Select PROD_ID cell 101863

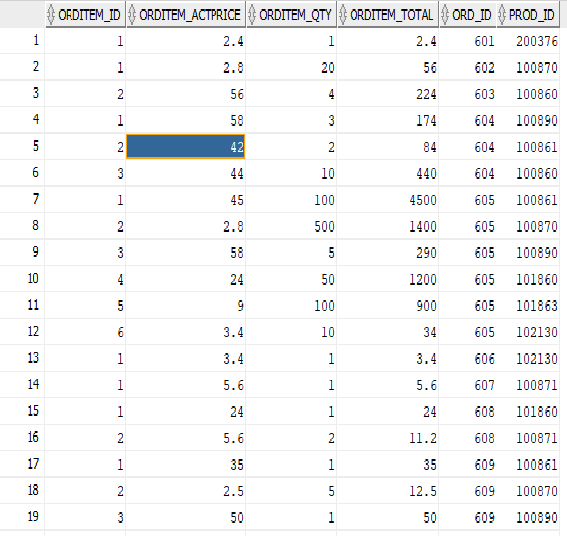tap(528, 305)
